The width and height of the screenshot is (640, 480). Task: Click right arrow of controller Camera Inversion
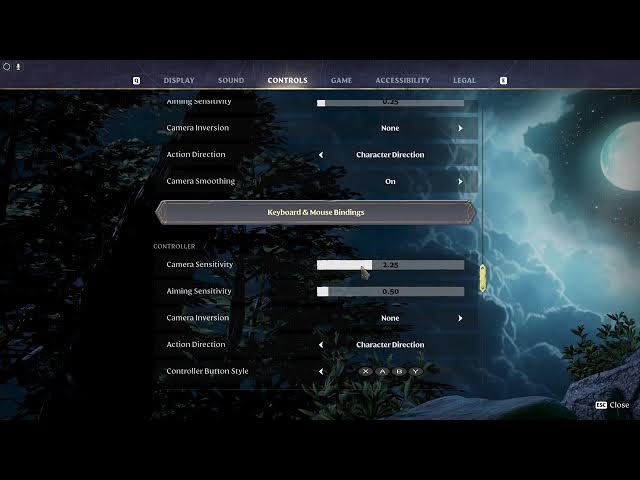(x=460, y=318)
